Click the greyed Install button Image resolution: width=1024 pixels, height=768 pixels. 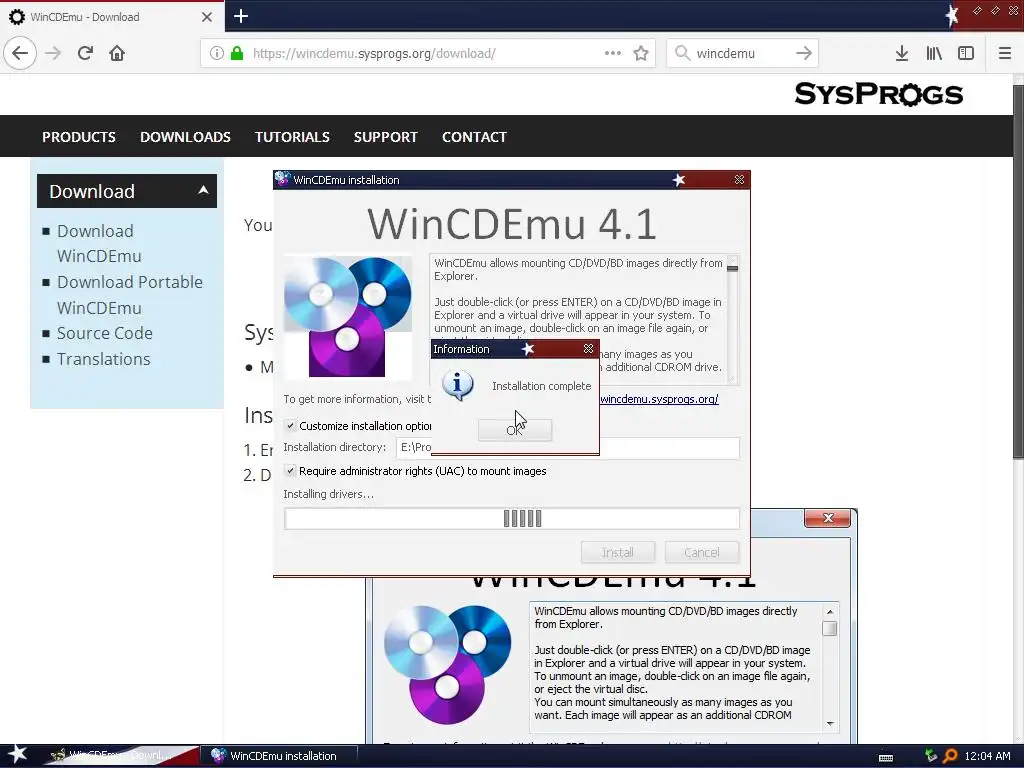point(618,552)
